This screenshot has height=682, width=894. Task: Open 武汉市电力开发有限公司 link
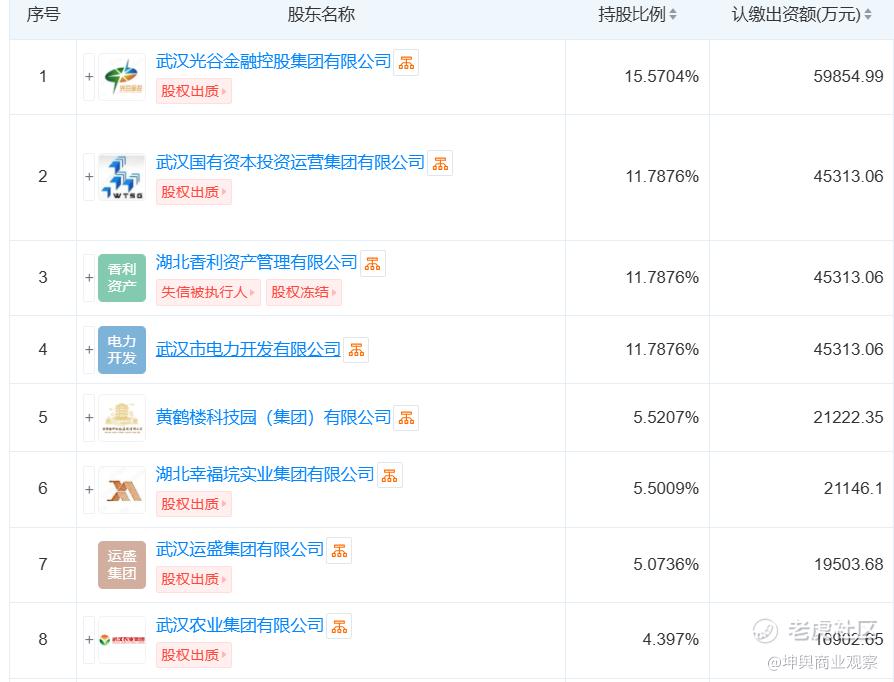pyautogui.click(x=248, y=349)
